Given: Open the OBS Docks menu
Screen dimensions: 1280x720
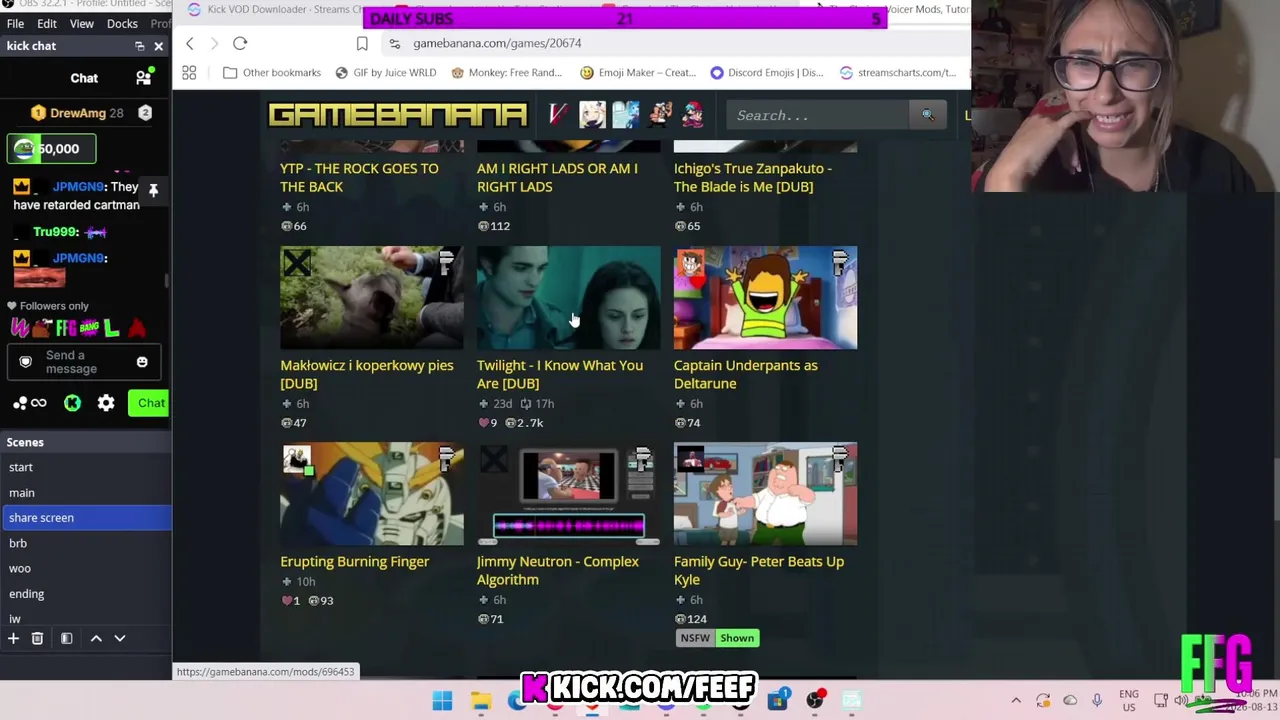Looking at the screenshot, I should click(x=122, y=23).
